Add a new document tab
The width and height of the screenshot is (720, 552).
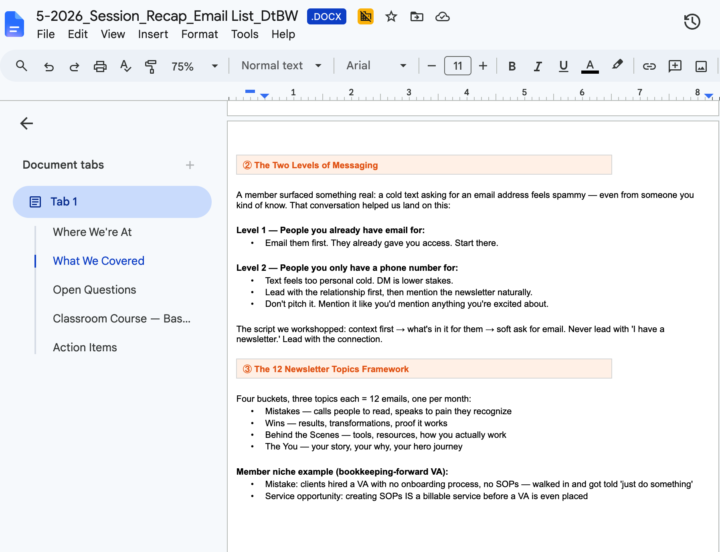point(190,165)
